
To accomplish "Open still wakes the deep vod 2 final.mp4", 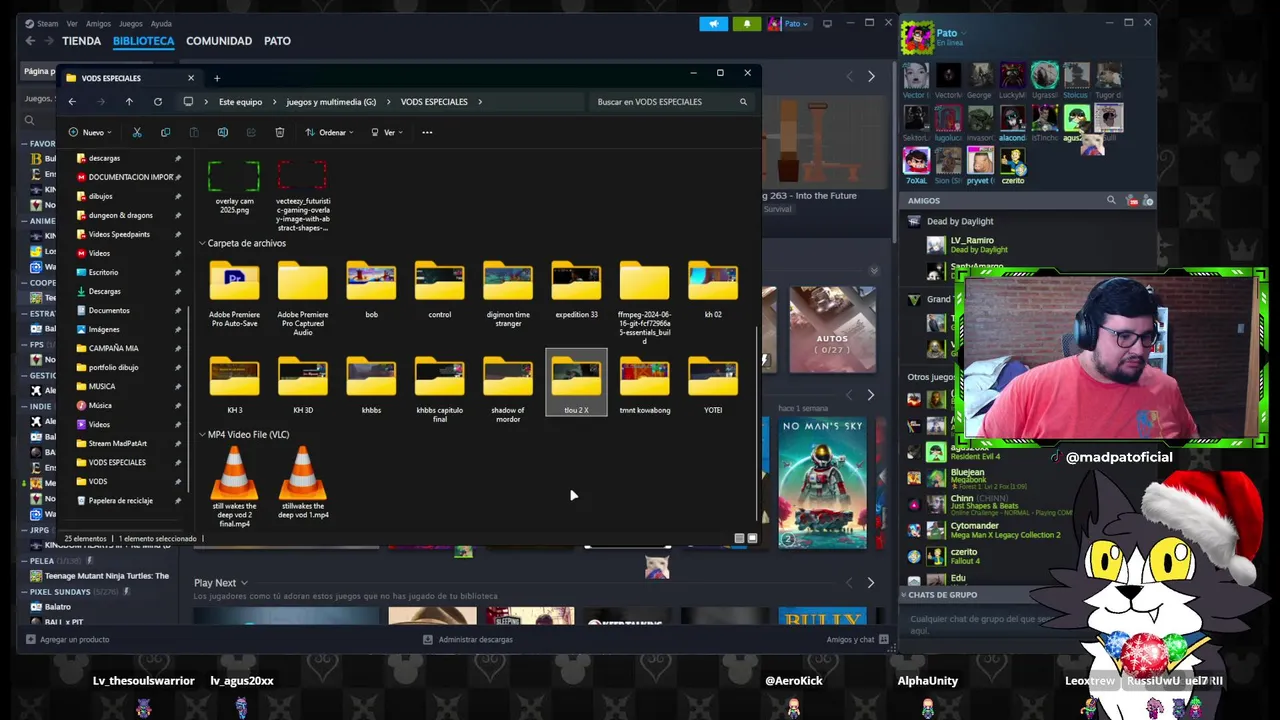I will coord(234,487).
